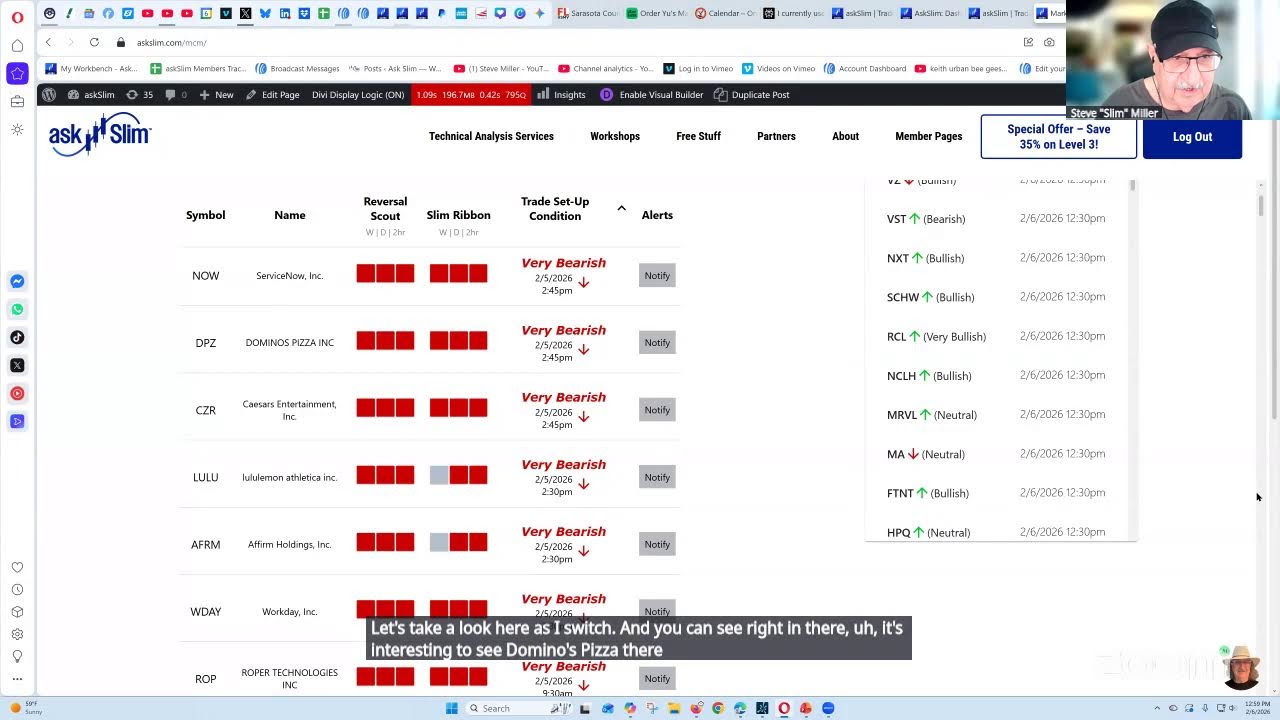
Task: Click Duplicate Post in the admin bar
Action: pos(751,95)
